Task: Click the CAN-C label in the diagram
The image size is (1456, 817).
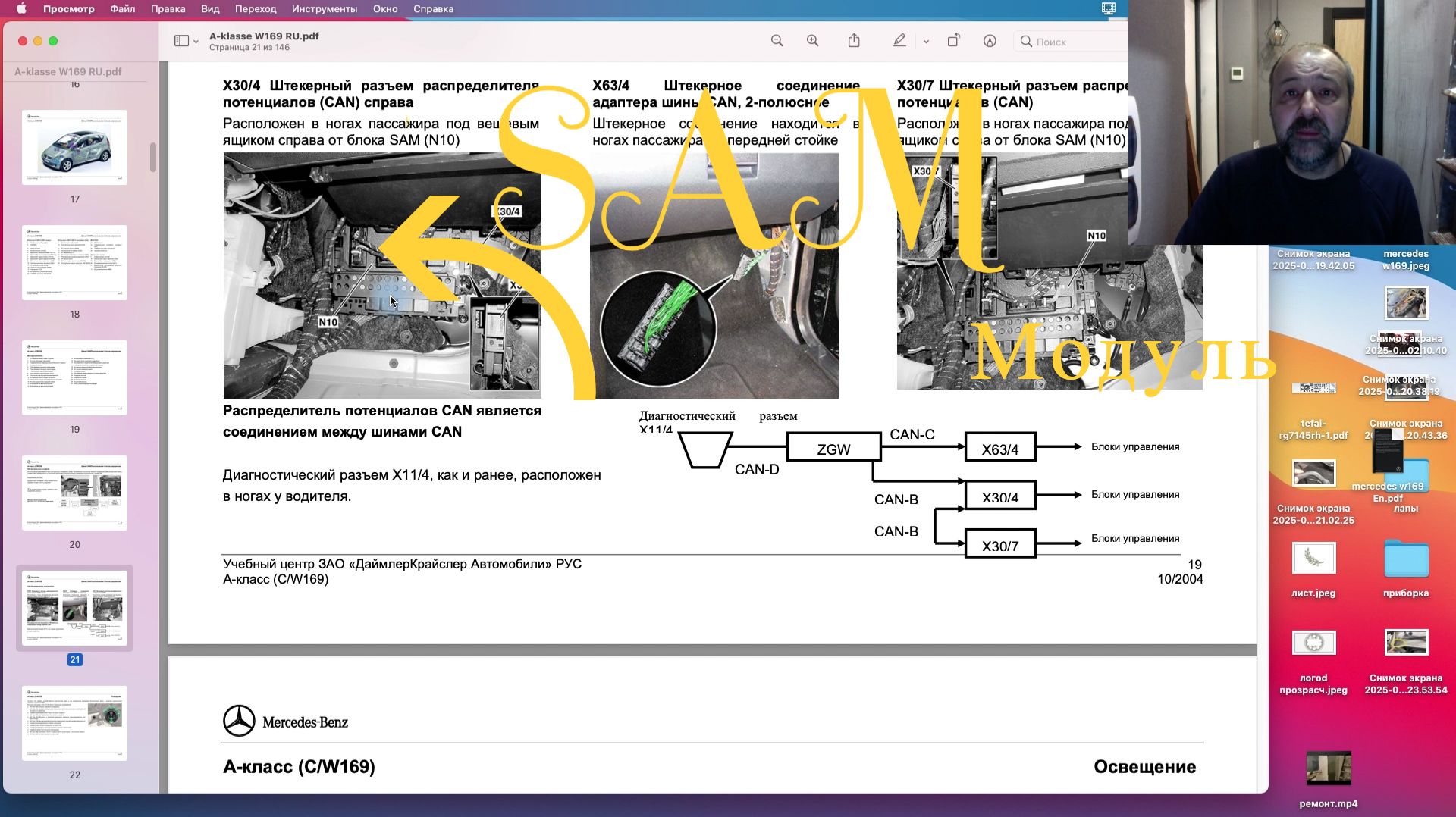Action: tap(912, 434)
